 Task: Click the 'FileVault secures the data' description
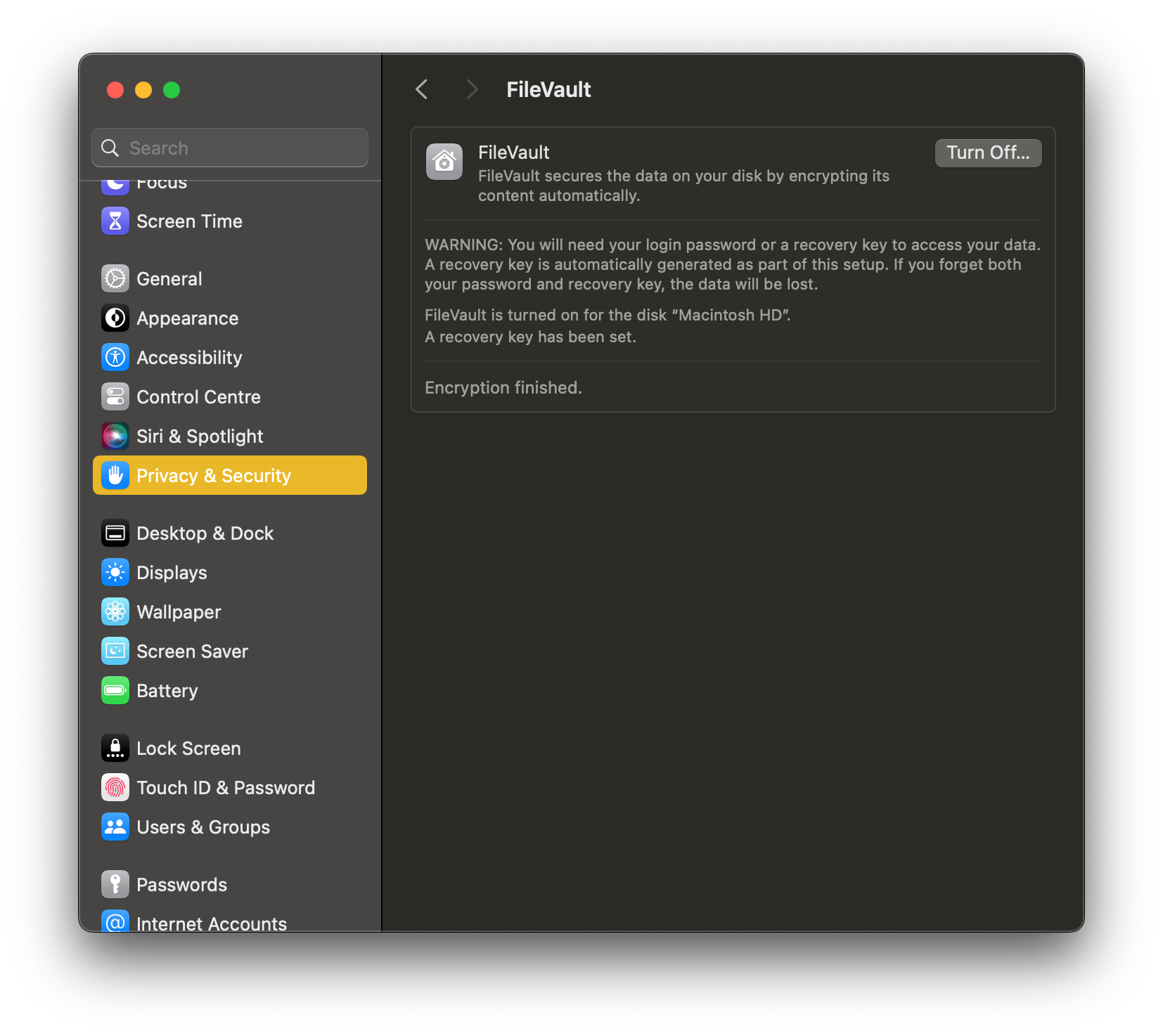(x=683, y=186)
